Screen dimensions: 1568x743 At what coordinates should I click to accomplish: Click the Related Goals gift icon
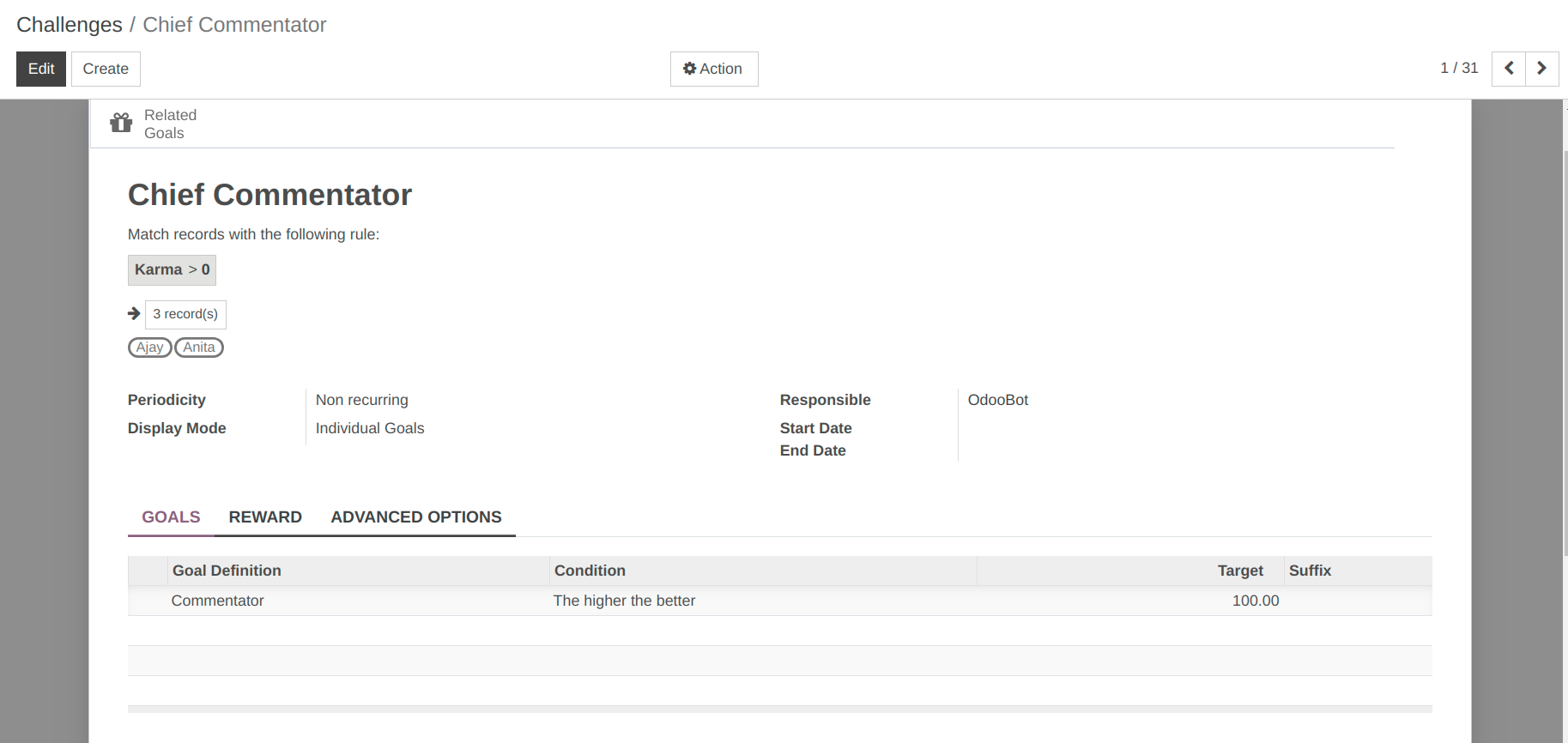pos(121,124)
